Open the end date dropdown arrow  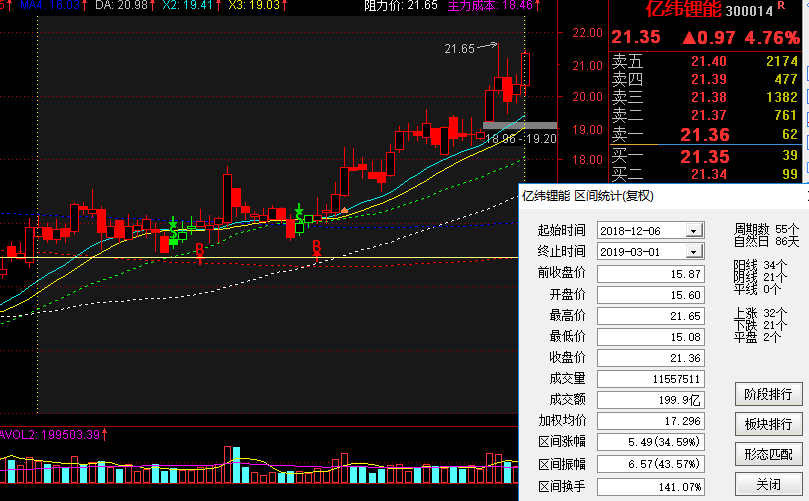click(x=694, y=252)
